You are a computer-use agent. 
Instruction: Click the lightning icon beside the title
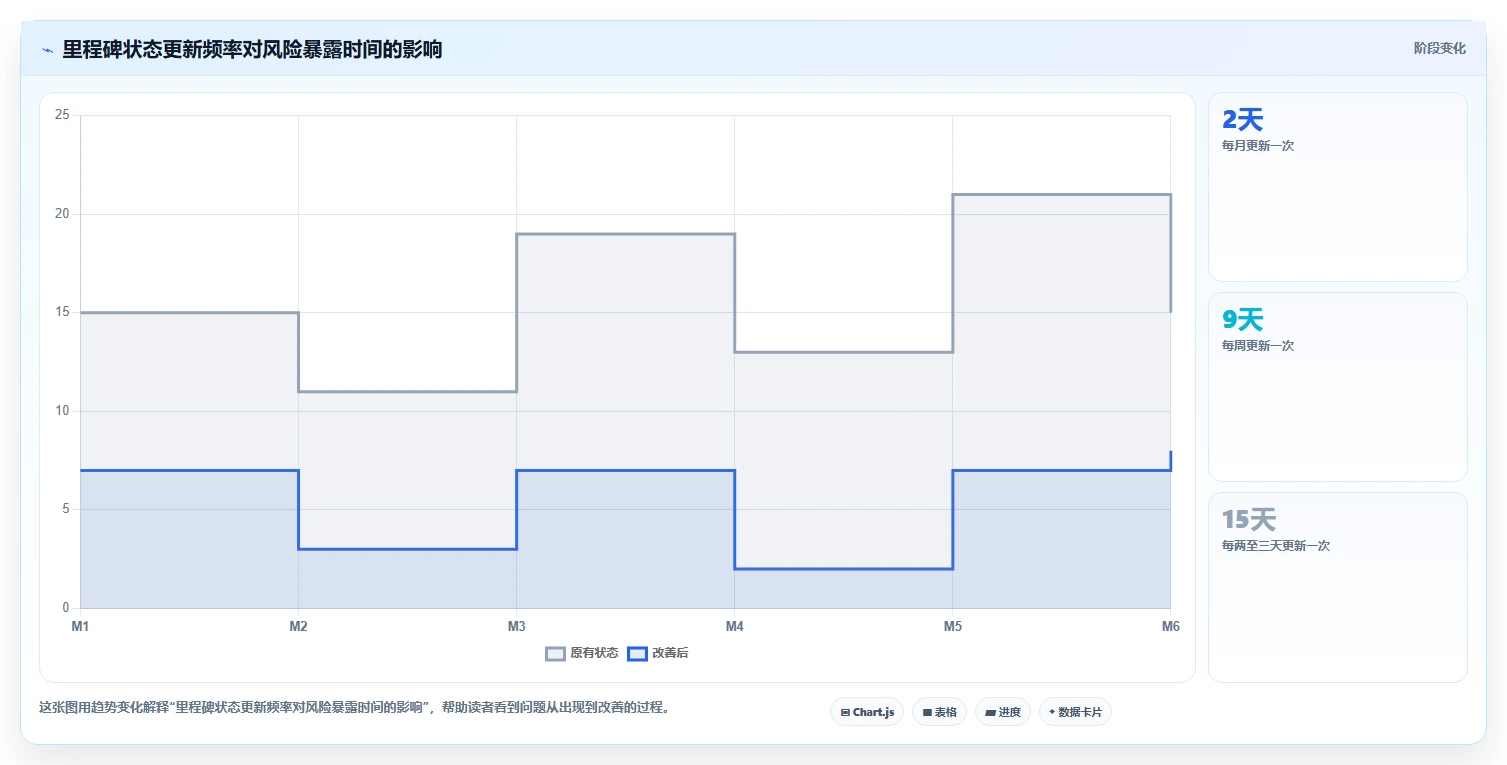point(48,50)
